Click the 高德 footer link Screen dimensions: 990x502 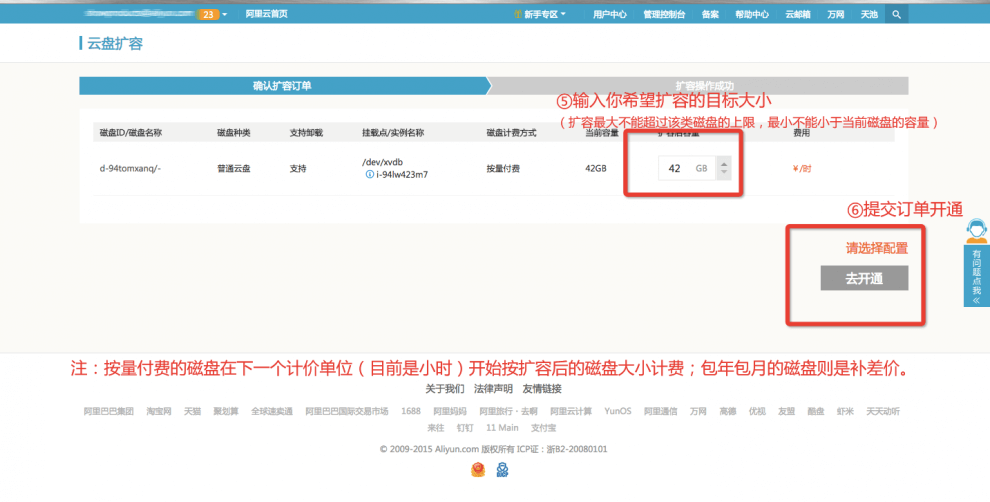click(728, 412)
